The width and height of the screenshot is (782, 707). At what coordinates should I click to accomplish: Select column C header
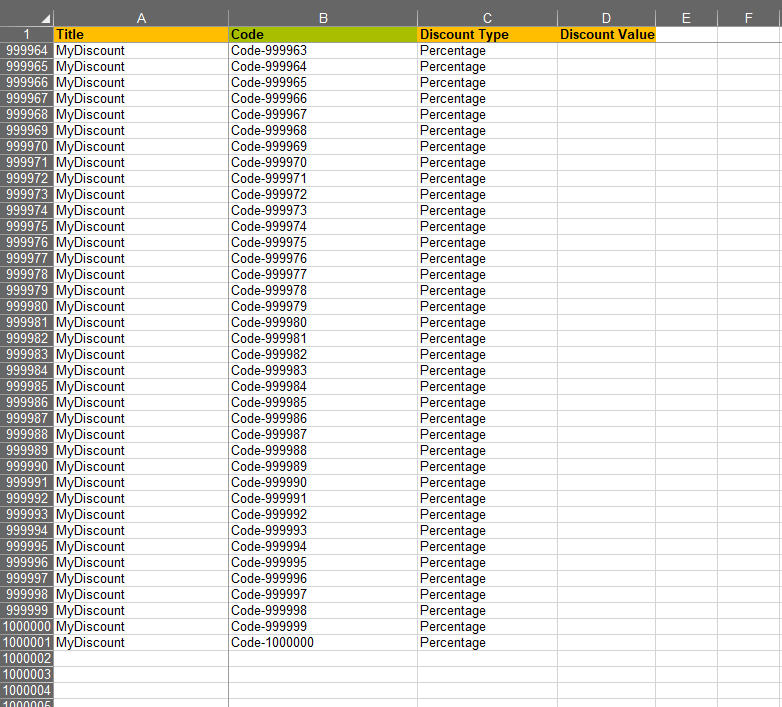(x=487, y=18)
